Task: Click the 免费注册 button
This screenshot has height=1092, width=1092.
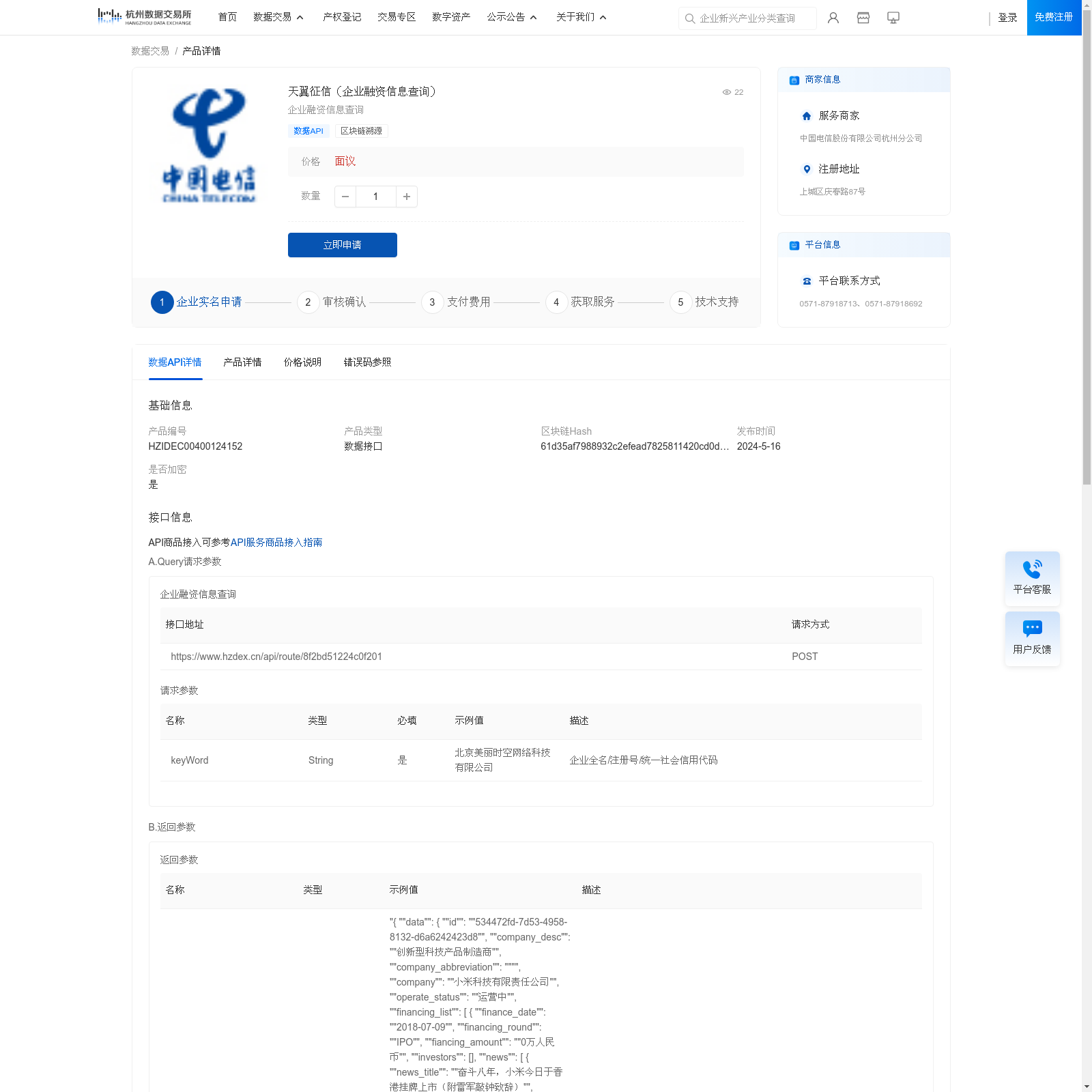Action: [x=1054, y=17]
